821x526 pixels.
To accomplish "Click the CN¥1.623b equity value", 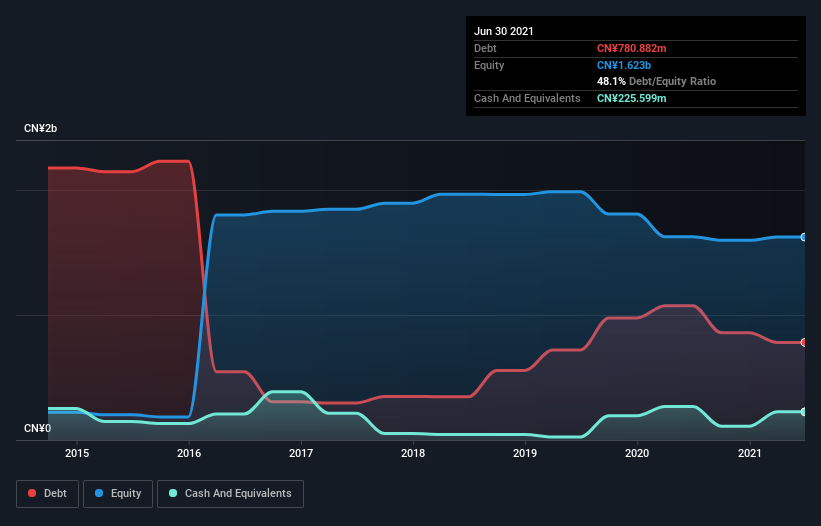I will point(624,65).
